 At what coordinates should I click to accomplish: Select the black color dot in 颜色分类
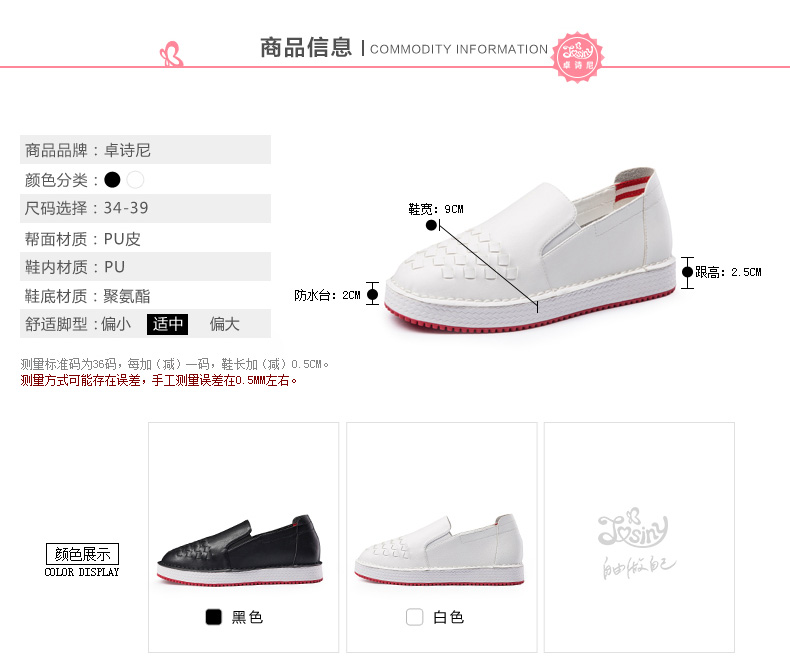coord(112,180)
